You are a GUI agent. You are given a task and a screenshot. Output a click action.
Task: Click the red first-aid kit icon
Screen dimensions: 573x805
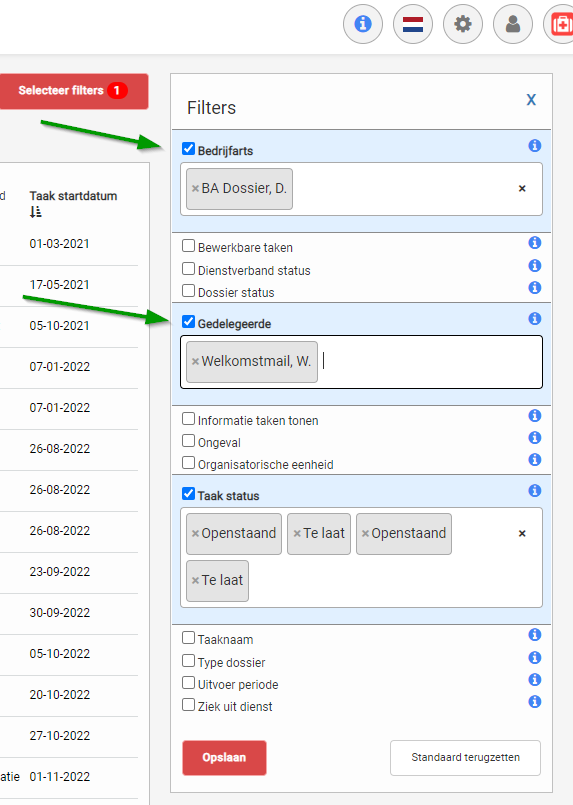tap(560, 24)
